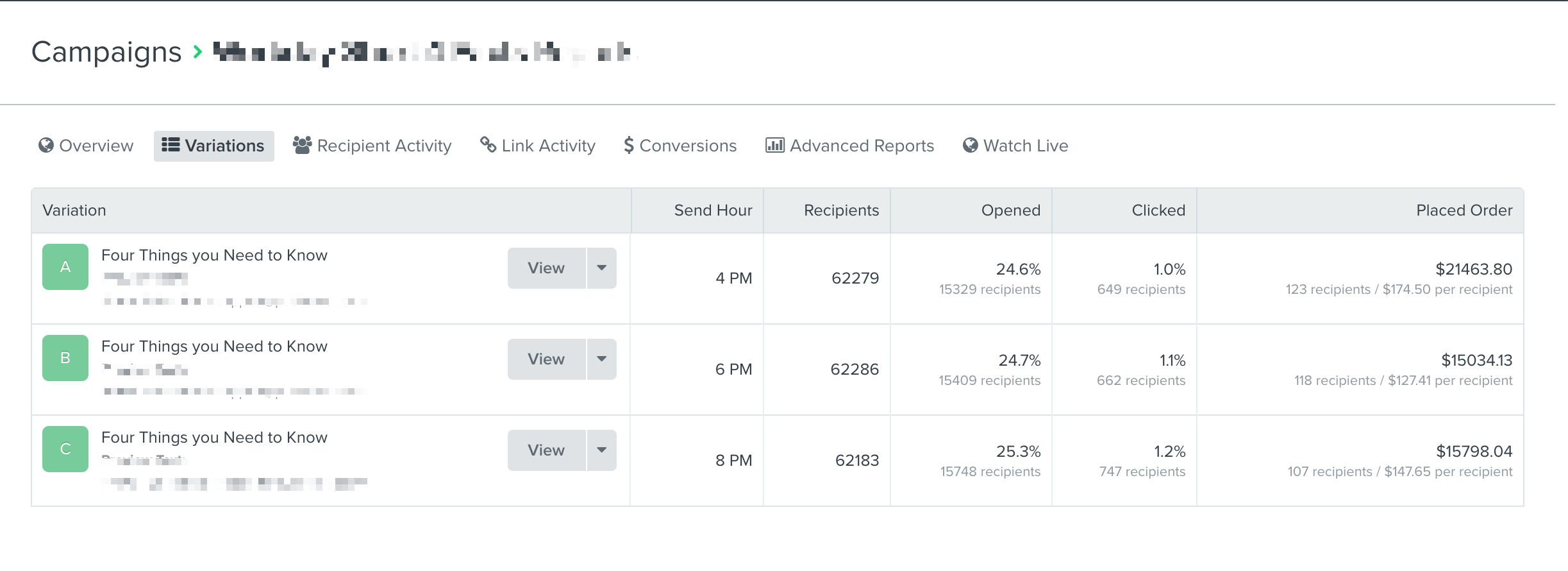Click placed order total $15798.04
Viewport: 1568px width, 571px height.
1474,452
